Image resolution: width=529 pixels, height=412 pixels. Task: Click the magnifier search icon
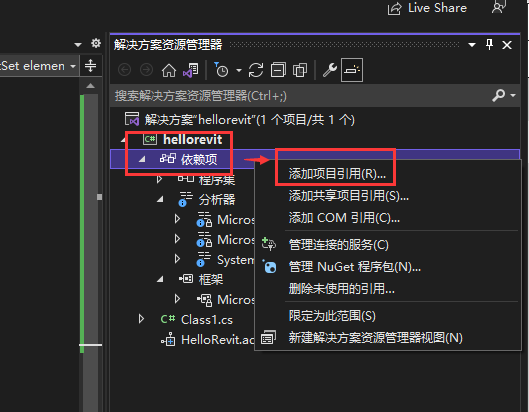tap(498, 95)
